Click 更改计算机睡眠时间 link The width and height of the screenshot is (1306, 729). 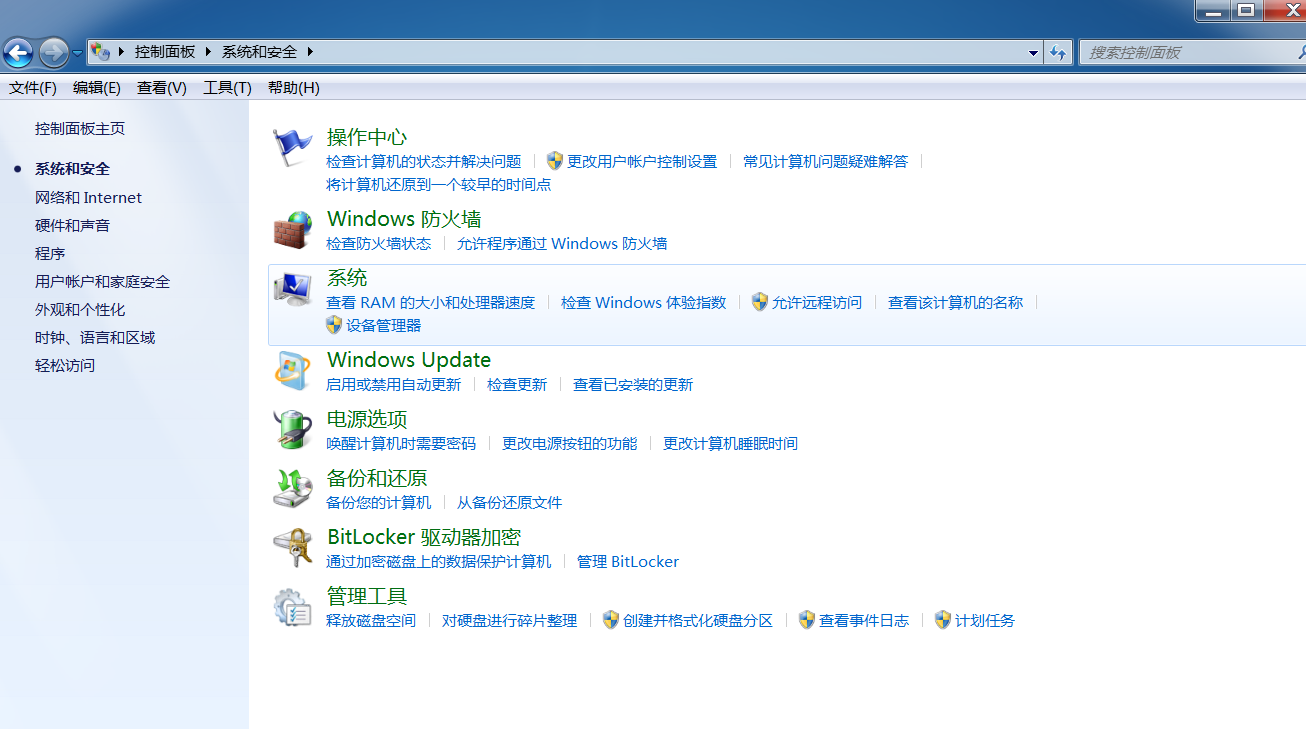(731, 444)
